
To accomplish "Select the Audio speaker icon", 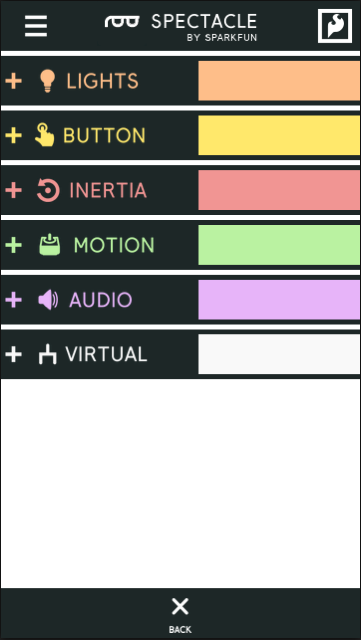I will point(48,300).
